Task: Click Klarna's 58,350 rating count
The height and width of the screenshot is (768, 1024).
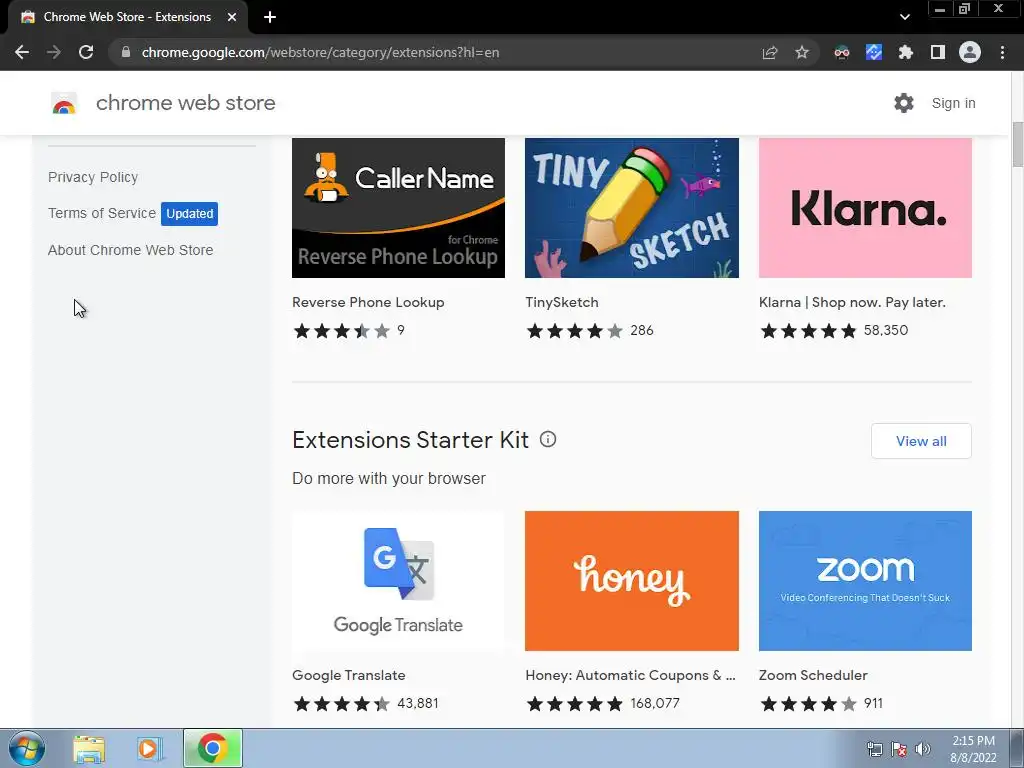Action: pyautogui.click(x=886, y=330)
